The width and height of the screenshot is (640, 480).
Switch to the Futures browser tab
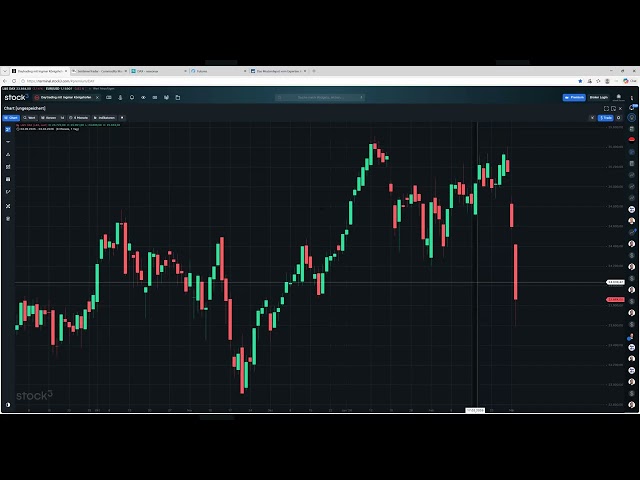[x=218, y=71]
